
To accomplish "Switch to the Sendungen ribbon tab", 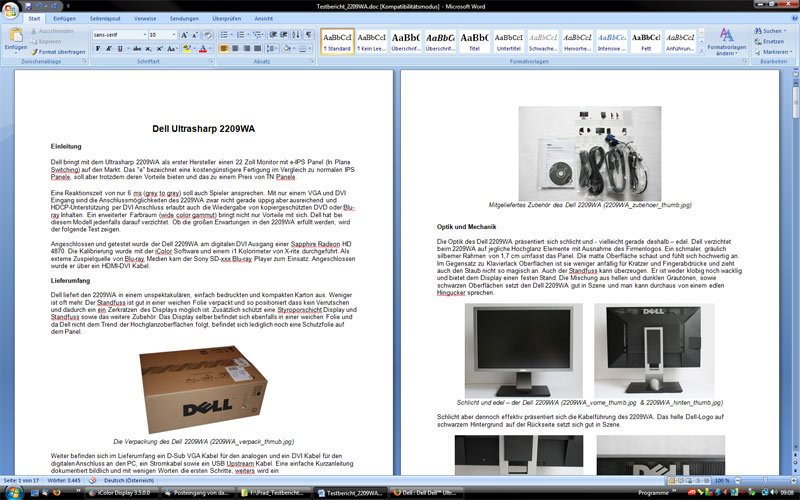I will point(184,18).
